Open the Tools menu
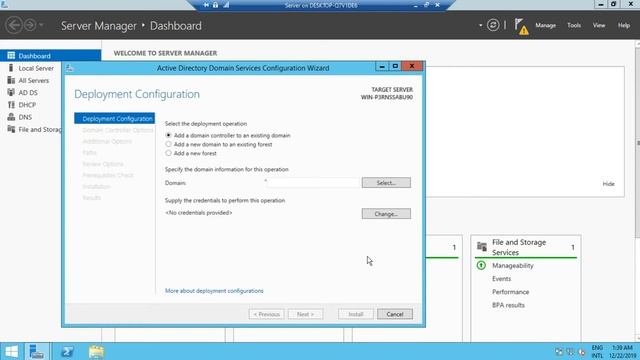The height and width of the screenshot is (360, 640). pos(574,25)
